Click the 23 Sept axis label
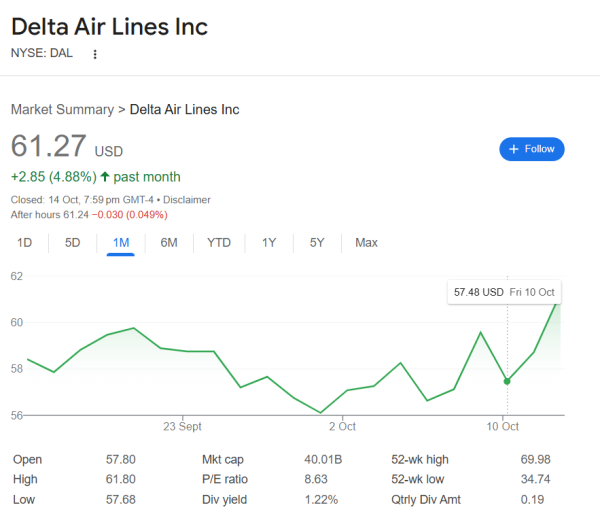600x518 pixels. click(183, 425)
